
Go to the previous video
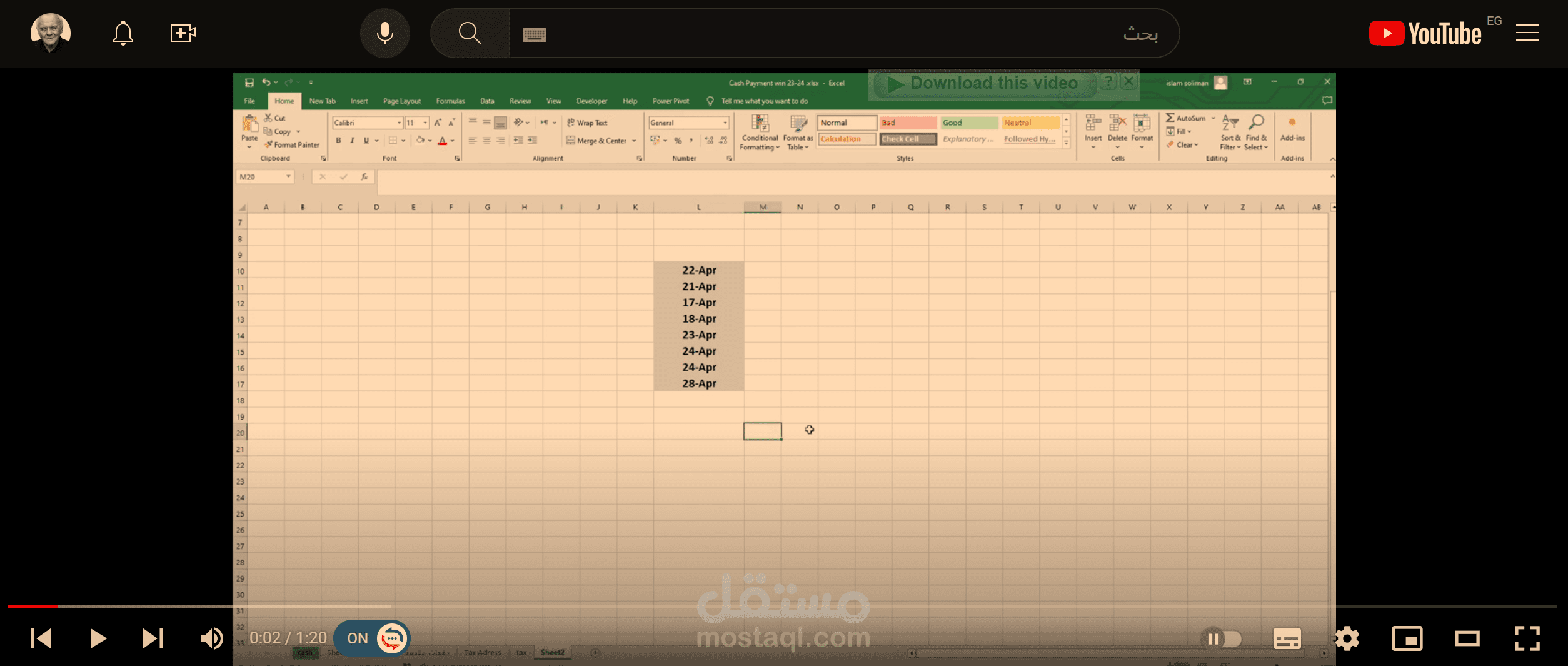point(41,638)
